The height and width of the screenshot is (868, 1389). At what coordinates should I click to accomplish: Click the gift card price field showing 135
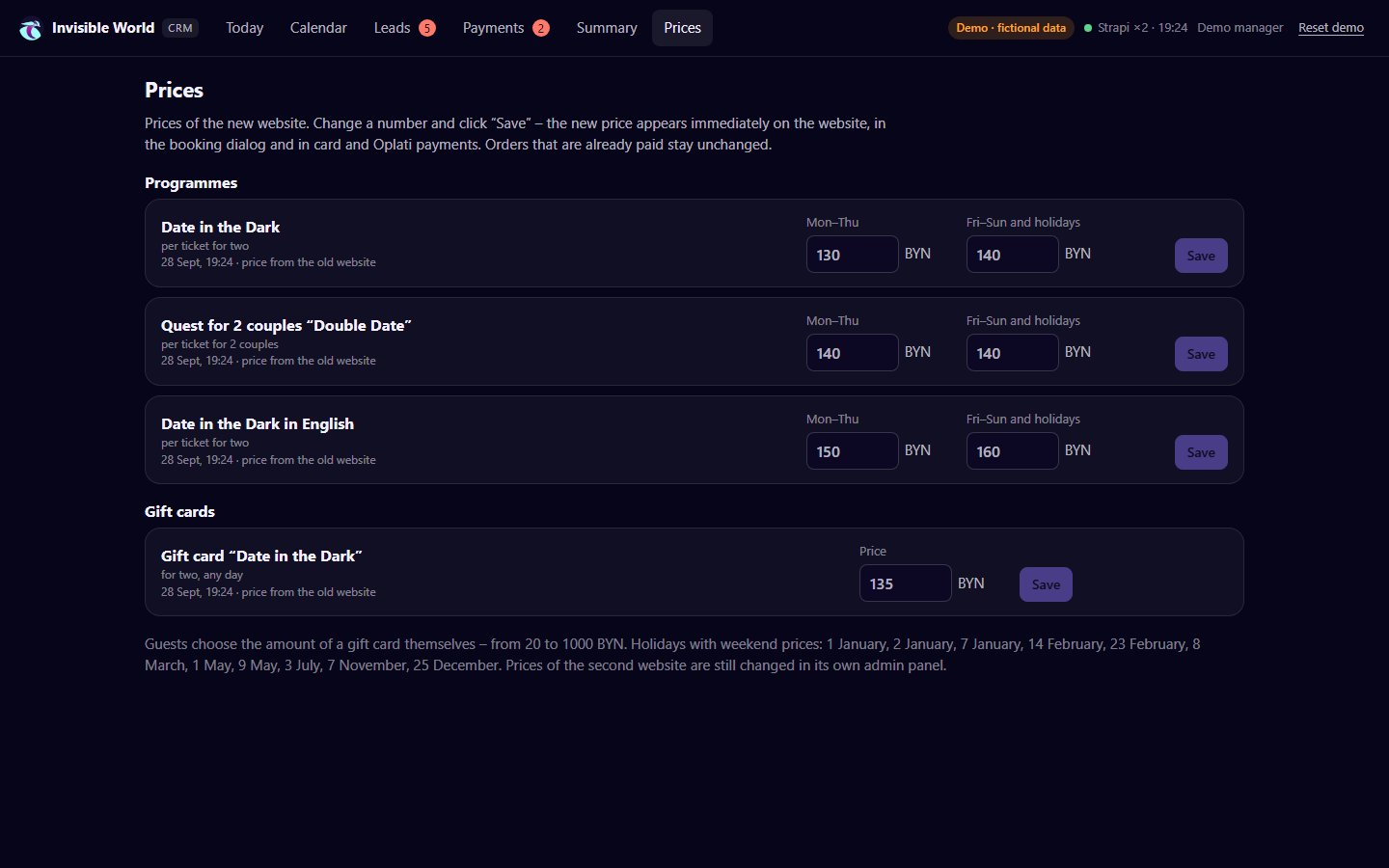click(906, 583)
